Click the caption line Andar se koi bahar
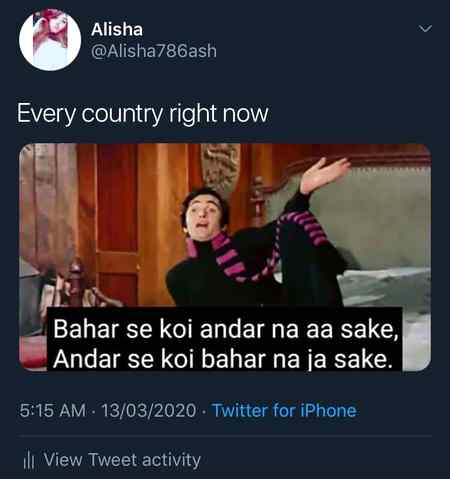This screenshot has height=479, width=450. (x=223, y=359)
